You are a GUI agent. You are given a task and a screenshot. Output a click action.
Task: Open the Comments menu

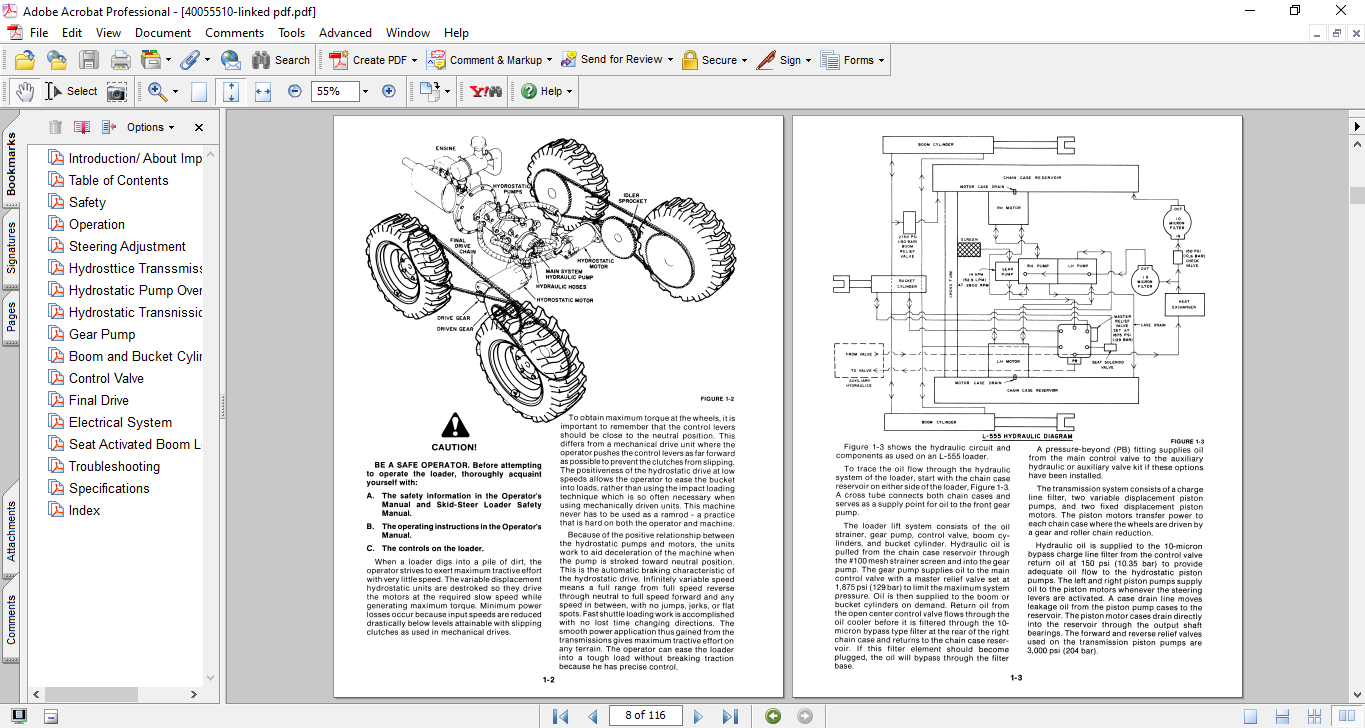coord(235,33)
